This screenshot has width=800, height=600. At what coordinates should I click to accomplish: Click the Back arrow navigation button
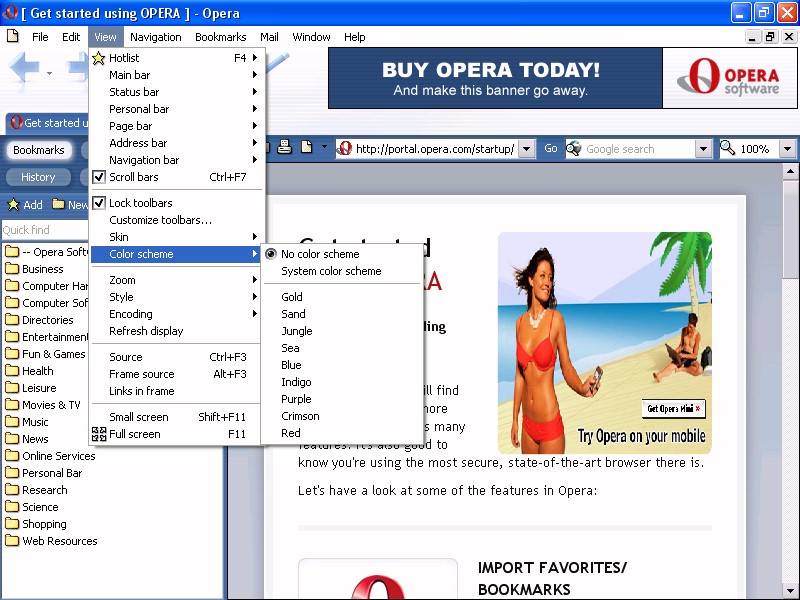[25, 70]
